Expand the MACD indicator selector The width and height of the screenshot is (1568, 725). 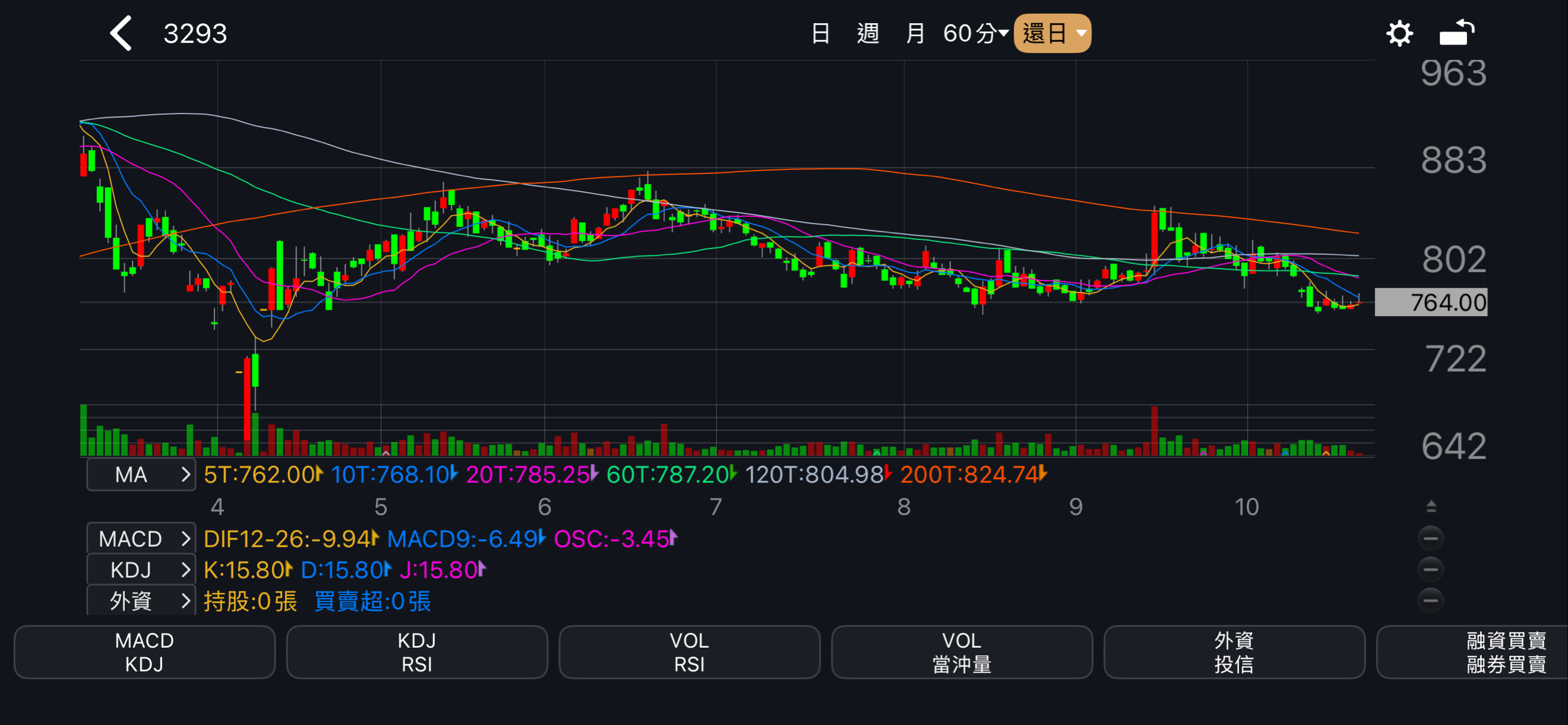tap(141, 538)
